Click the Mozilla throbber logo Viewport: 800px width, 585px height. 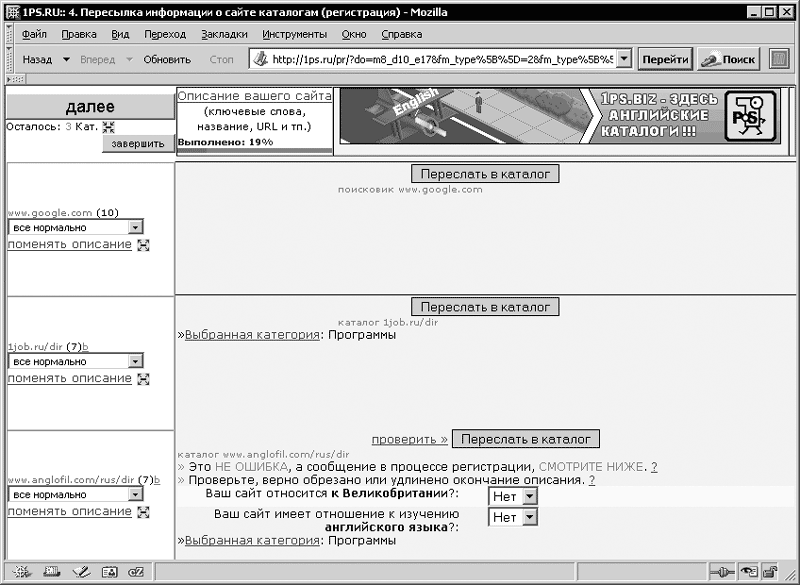point(779,59)
